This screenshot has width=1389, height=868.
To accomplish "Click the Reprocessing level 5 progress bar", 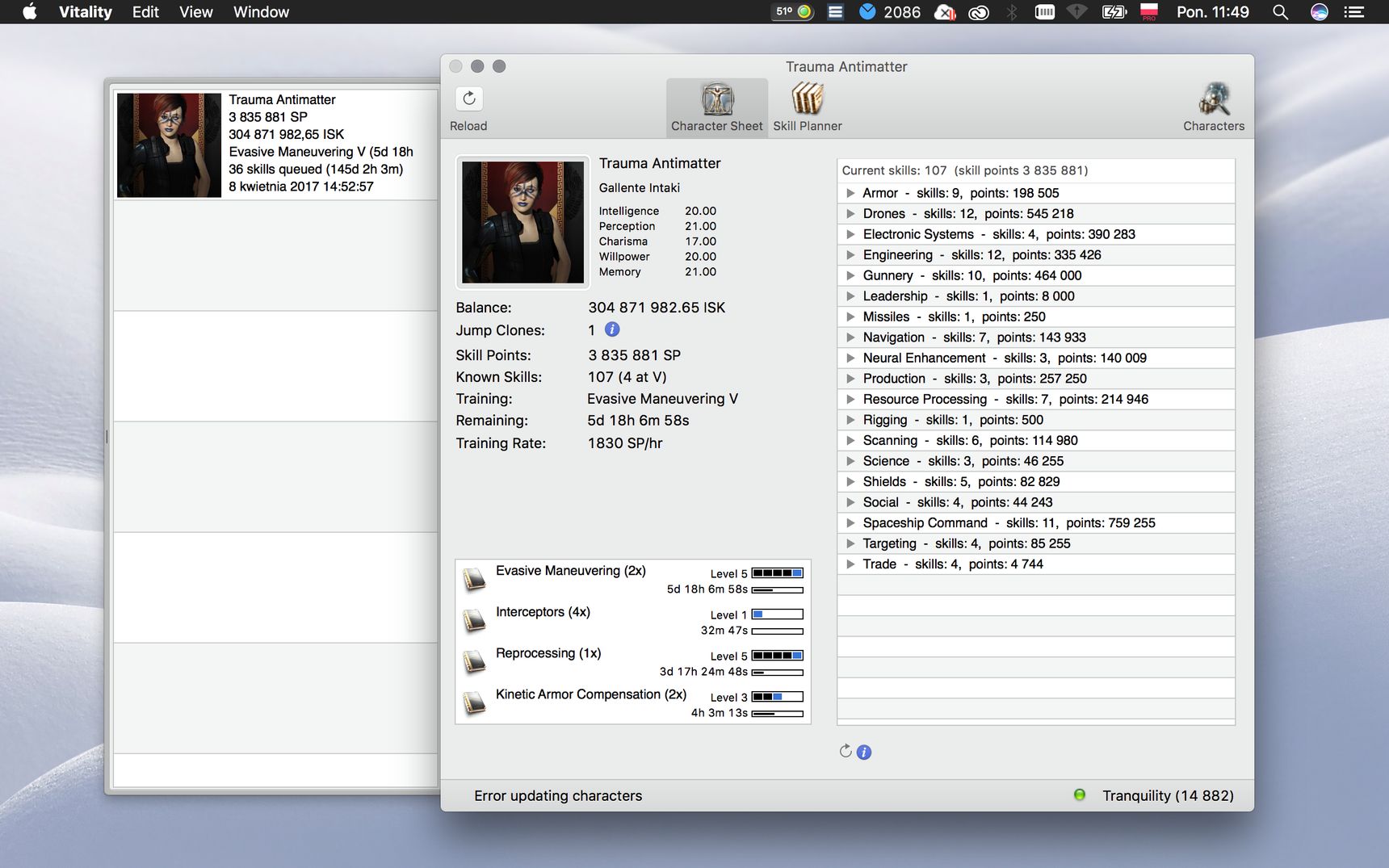I will [x=778, y=656].
